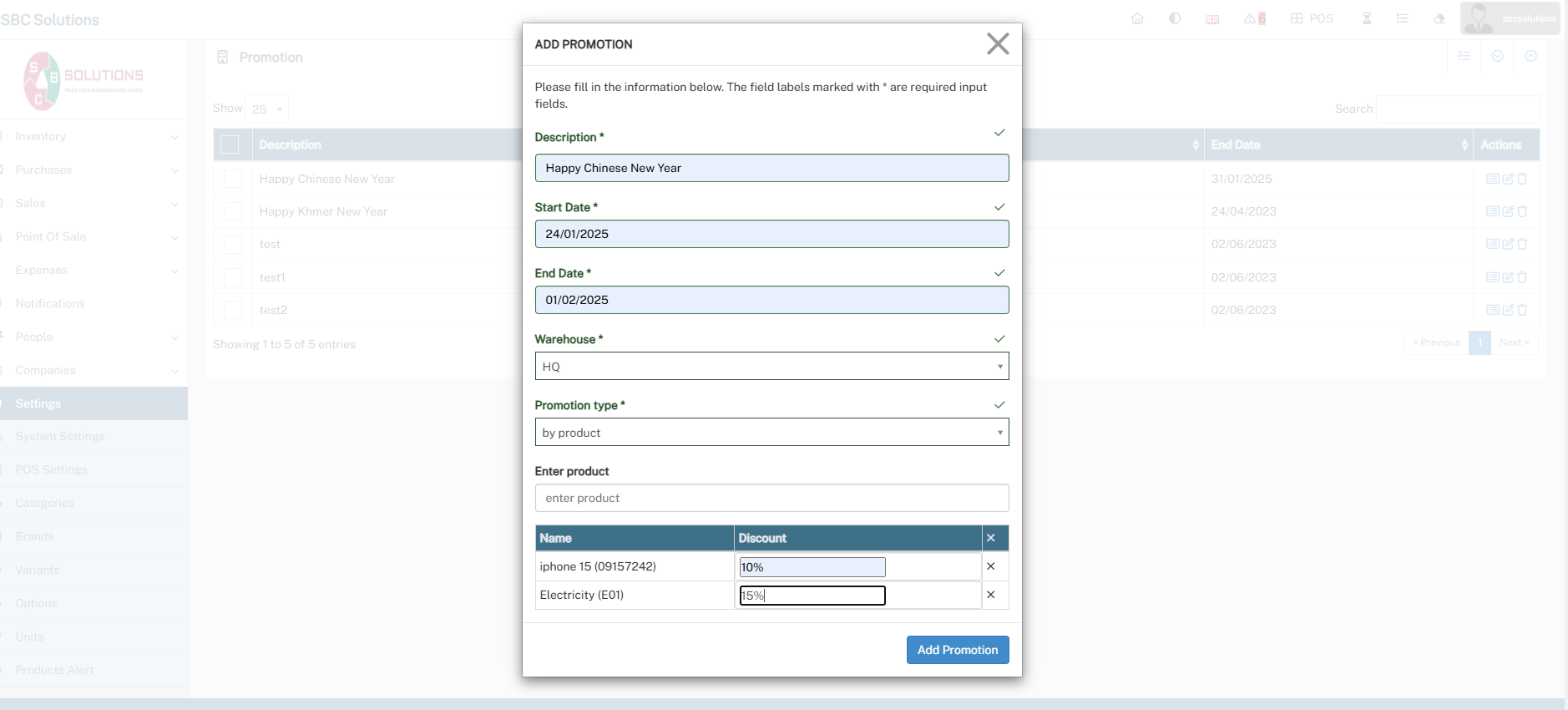1568x710 pixels.
Task: Open the home dashboard icon
Action: [x=1137, y=18]
